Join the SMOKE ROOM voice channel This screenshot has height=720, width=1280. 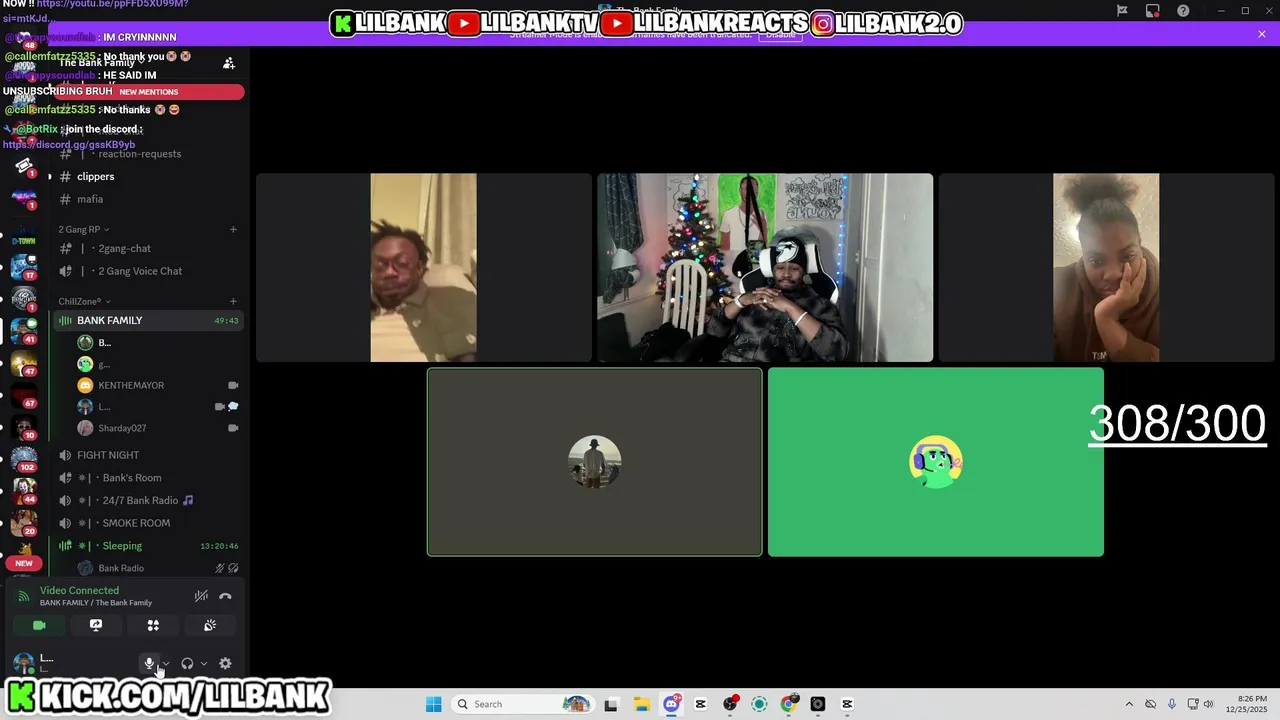pos(148,523)
